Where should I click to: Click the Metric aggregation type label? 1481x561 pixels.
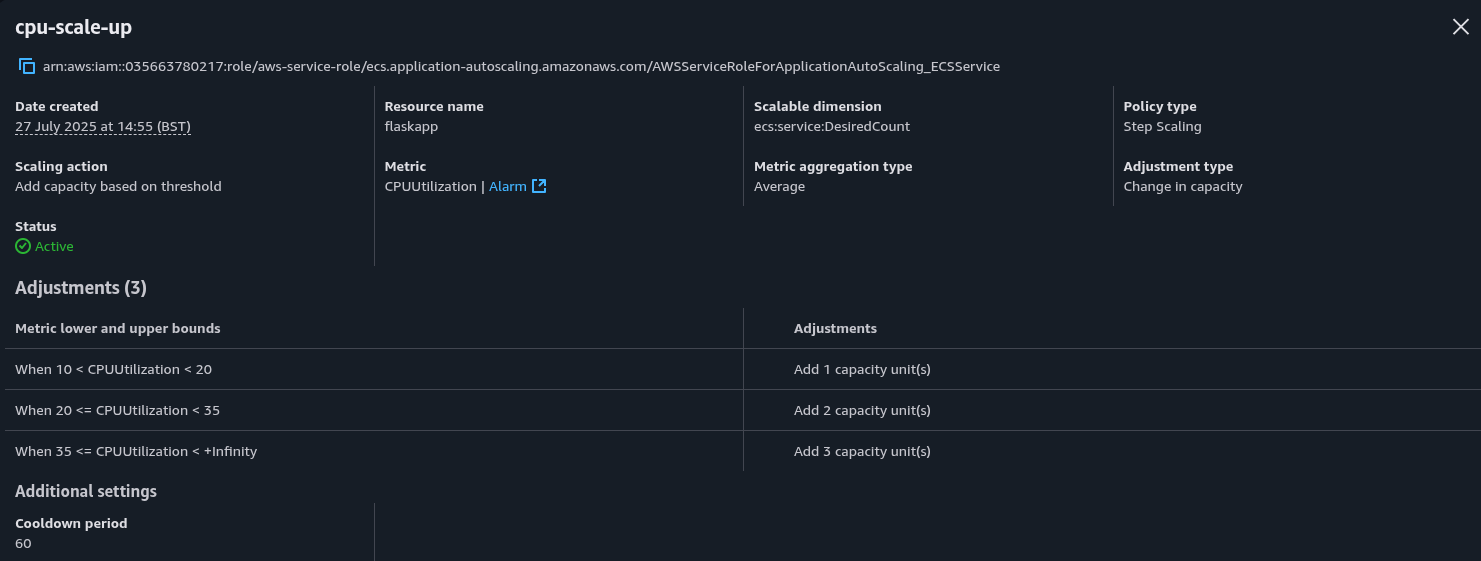(x=833, y=166)
